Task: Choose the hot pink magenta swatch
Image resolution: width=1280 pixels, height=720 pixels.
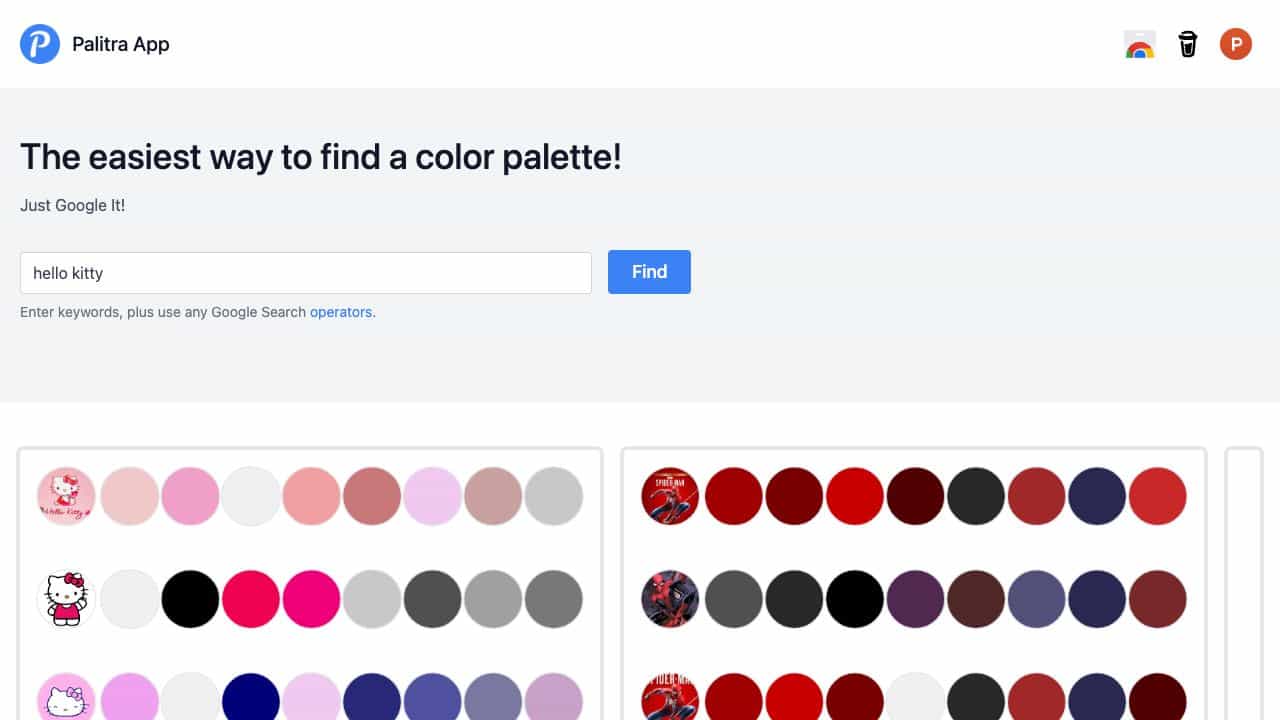Action: pos(312,599)
